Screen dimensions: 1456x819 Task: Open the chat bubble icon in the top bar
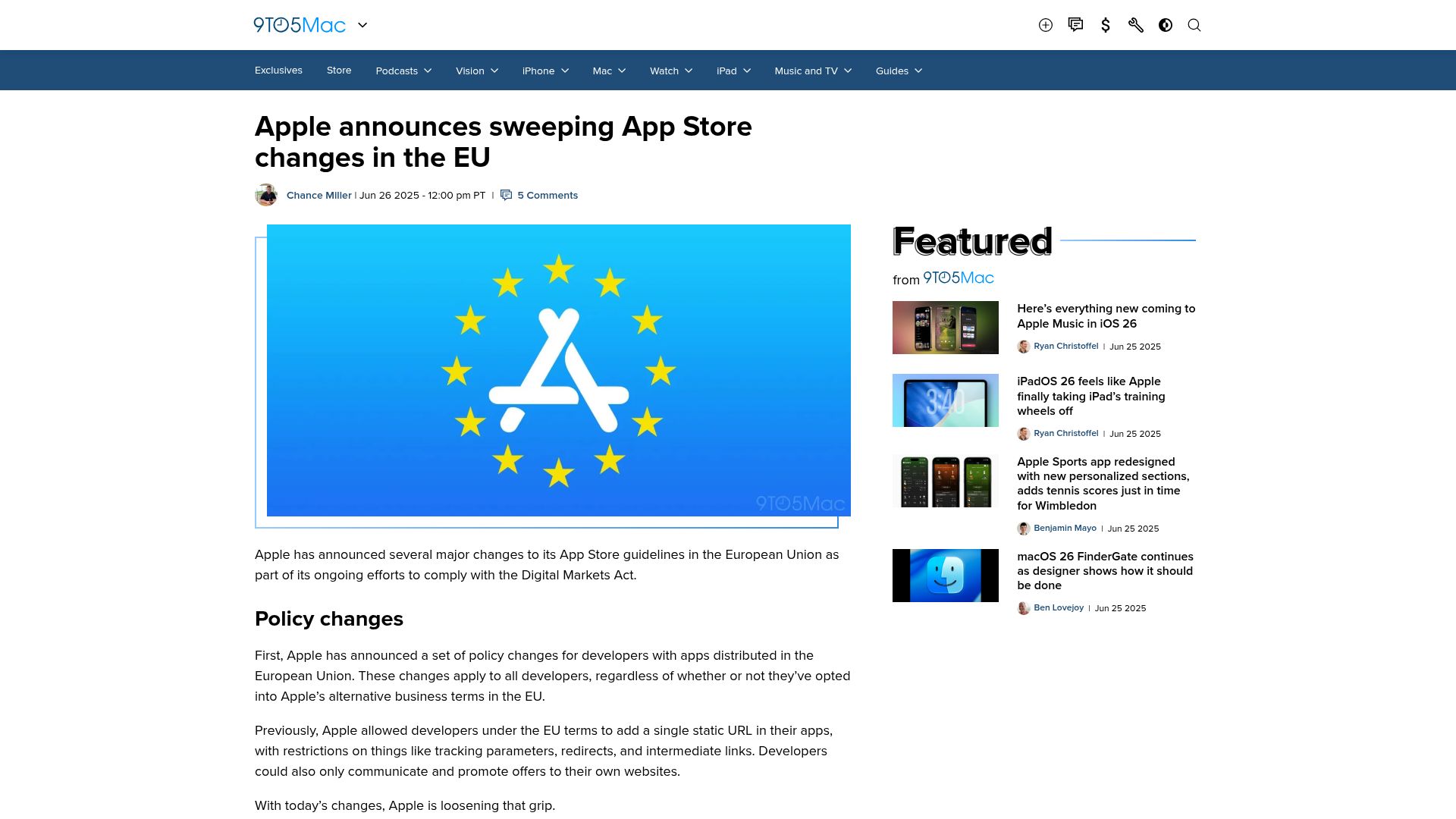[x=1075, y=25]
